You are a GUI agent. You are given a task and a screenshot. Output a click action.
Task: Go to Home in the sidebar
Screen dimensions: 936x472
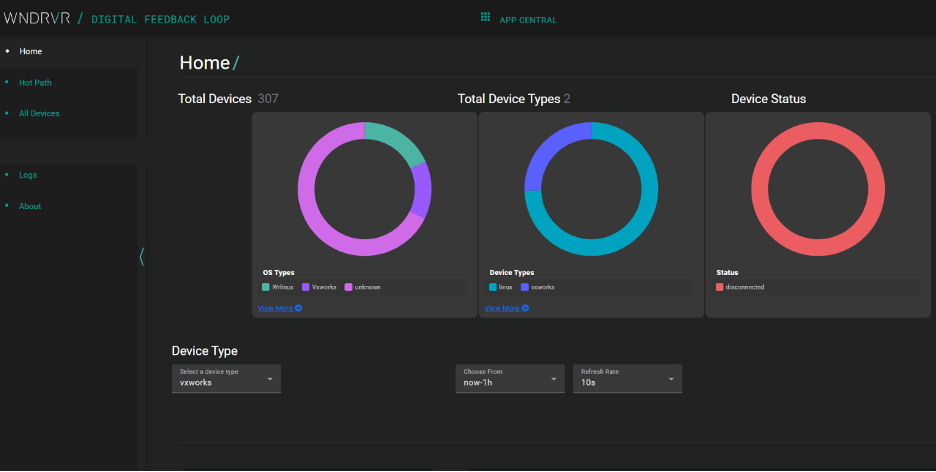tap(30, 51)
